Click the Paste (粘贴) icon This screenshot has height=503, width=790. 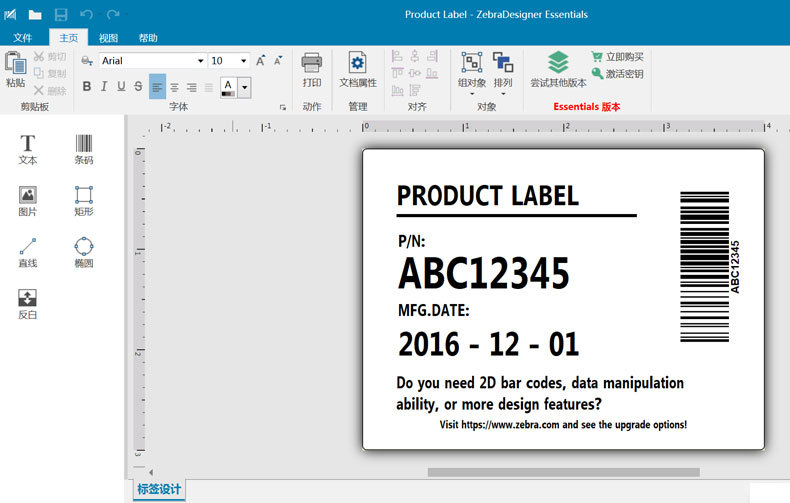click(x=16, y=64)
